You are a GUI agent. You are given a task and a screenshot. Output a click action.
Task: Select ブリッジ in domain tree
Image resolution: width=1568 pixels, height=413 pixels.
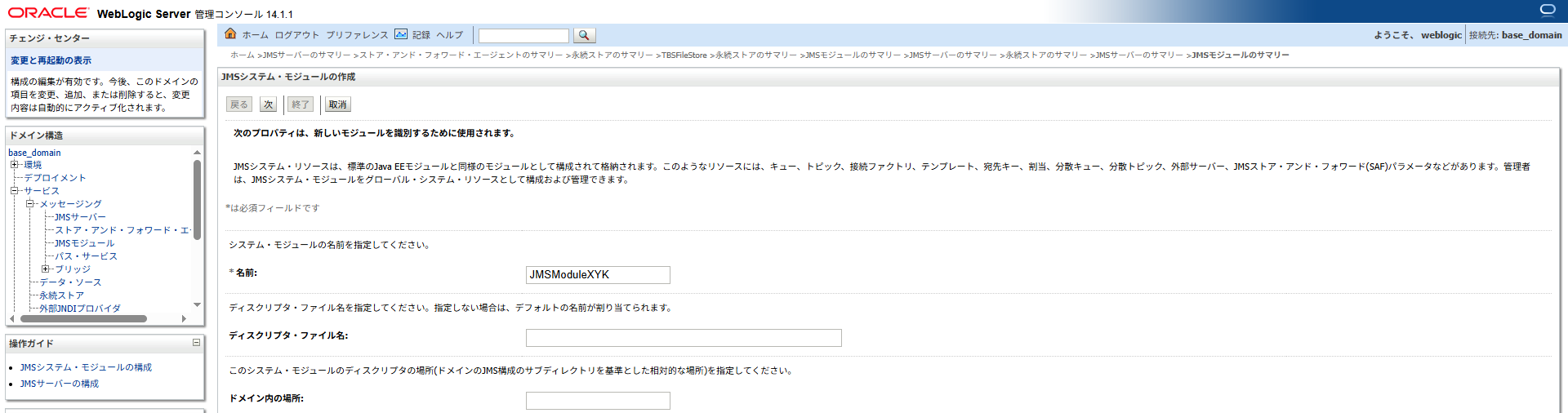73,269
